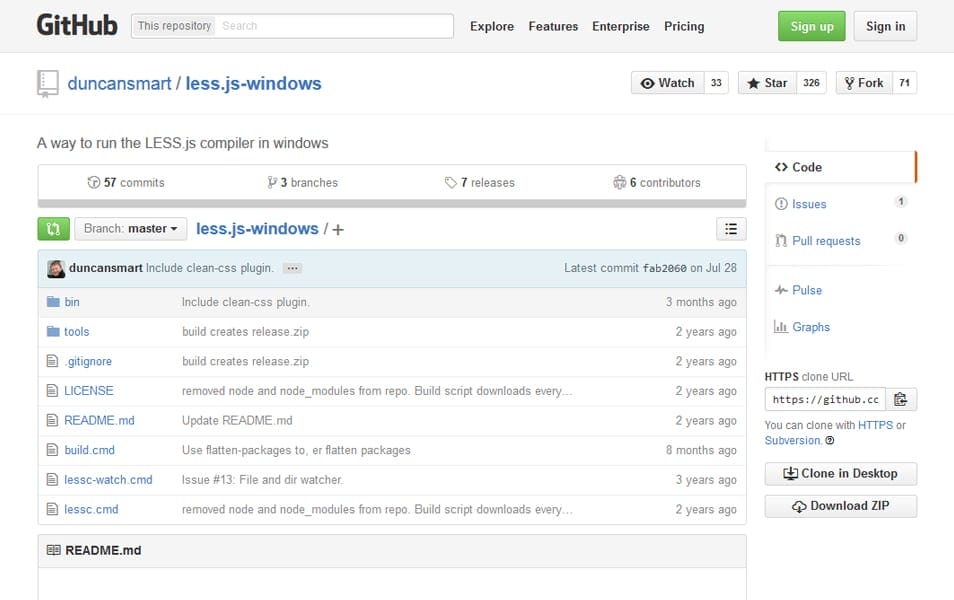This screenshot has height=600, width=954.
Task: Click the language bar under repo stats
Action: pos(392,203)
